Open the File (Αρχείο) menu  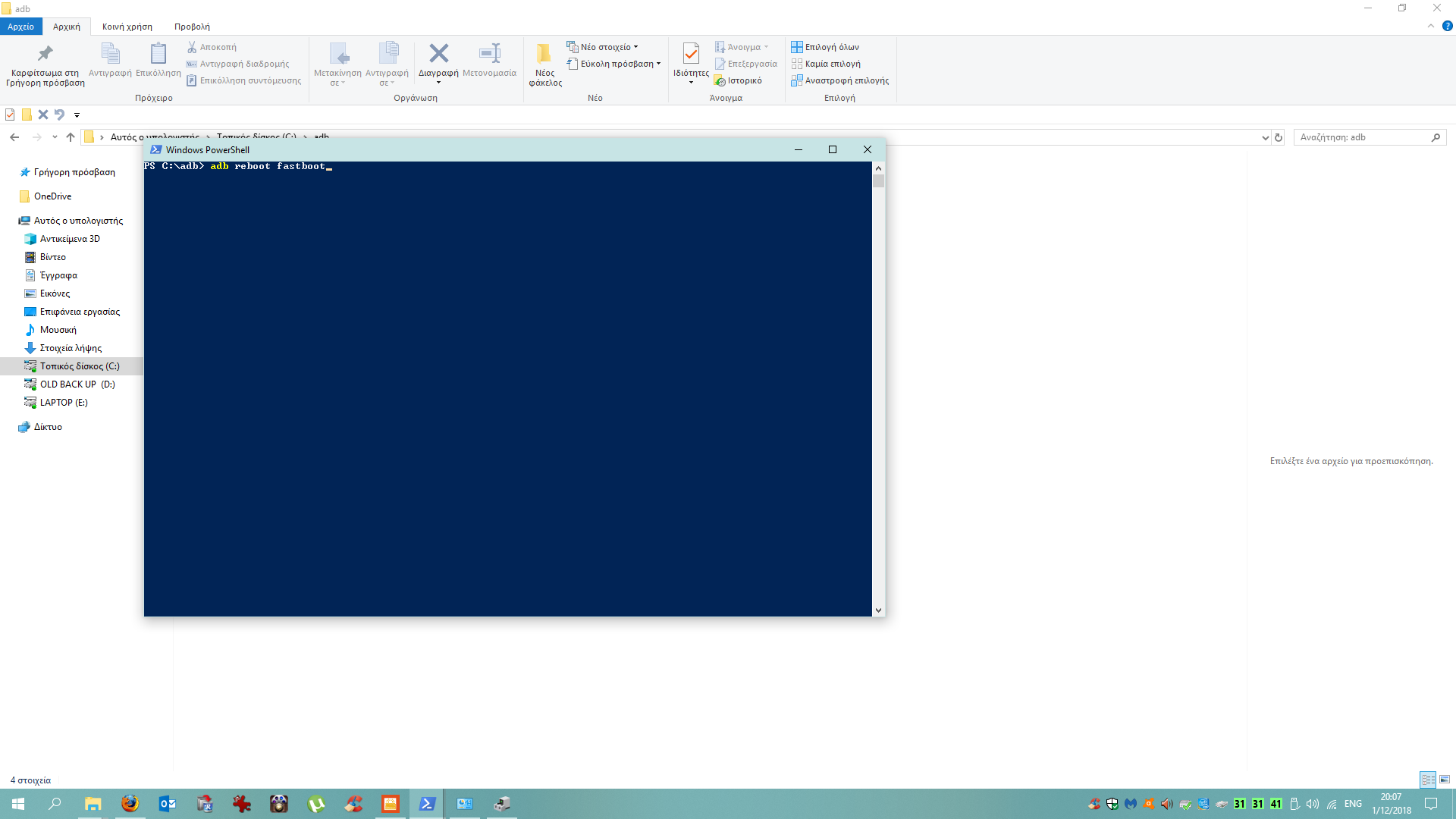(x=20, y=27)
